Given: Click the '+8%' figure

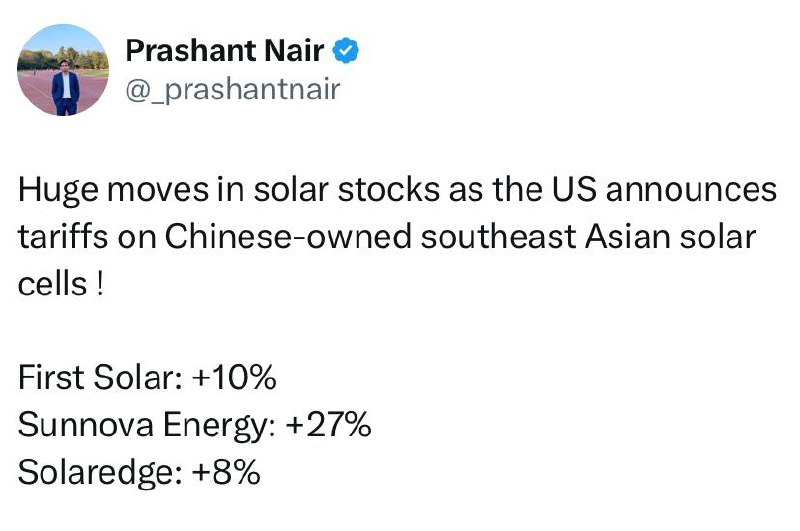Looking at the screenshot, I should (226, 472).
